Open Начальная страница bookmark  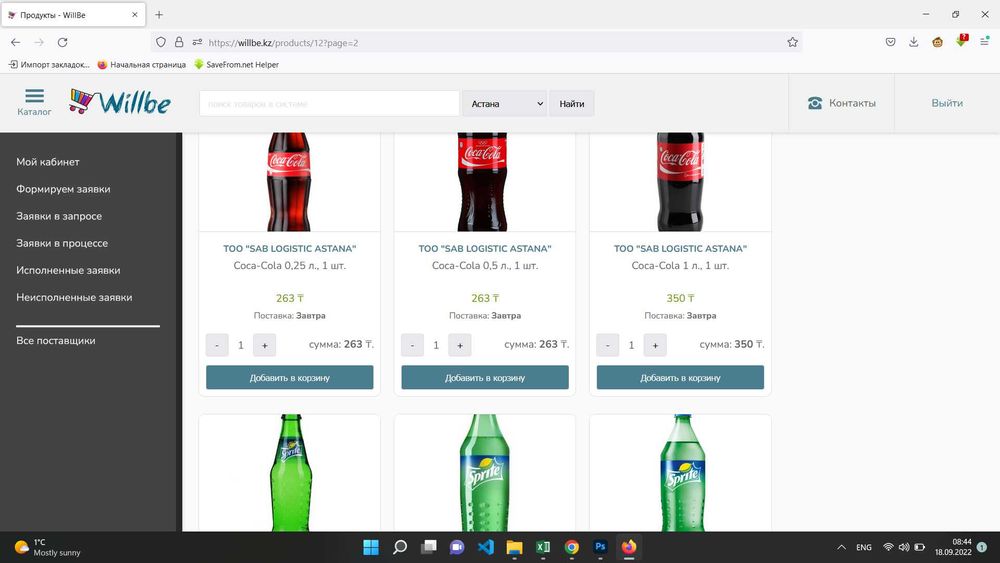(142, 64)
